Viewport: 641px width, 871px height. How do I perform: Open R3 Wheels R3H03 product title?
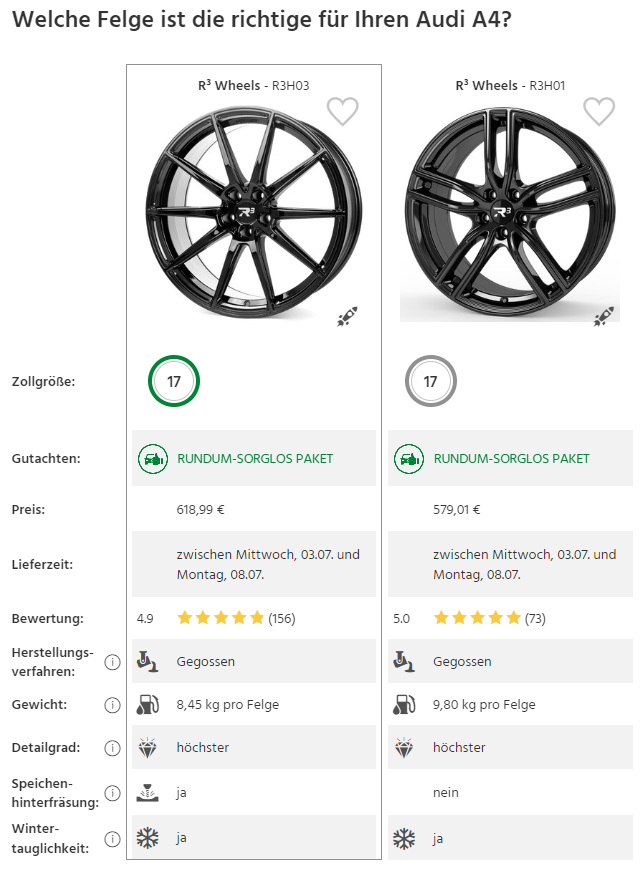click(x=254, y=86)
